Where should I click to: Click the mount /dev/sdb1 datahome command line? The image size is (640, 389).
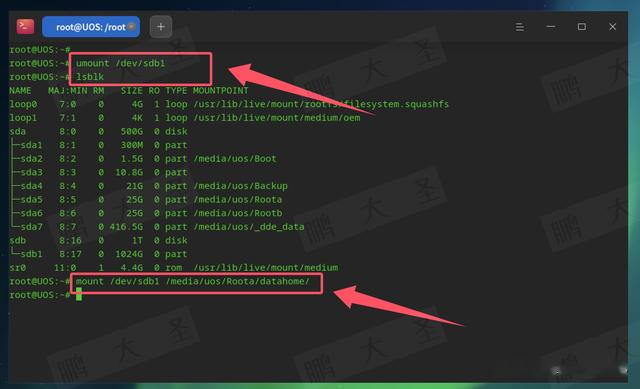193,281
